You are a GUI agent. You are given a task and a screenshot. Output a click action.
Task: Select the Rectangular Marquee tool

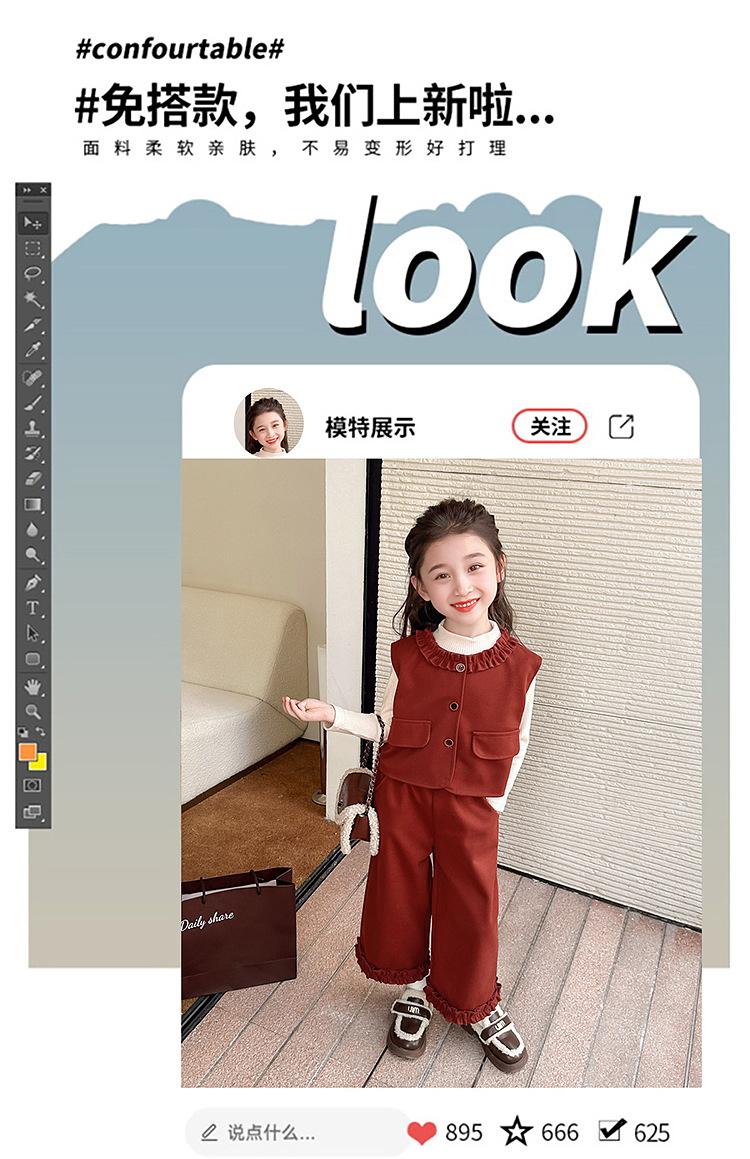(33, 248)
